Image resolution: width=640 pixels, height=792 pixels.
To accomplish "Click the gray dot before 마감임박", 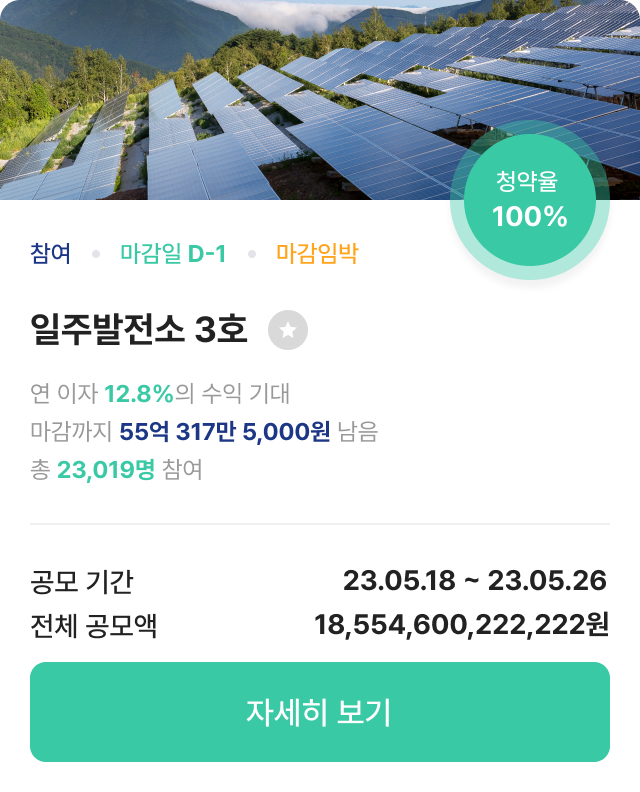I will [252, 254].
